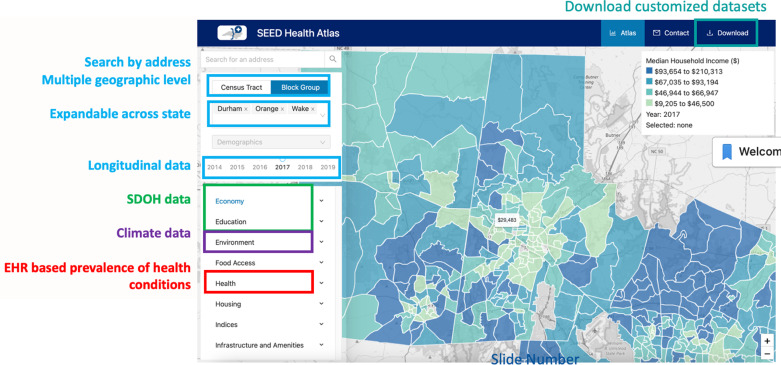Expand the Environment category

(321, 242)
